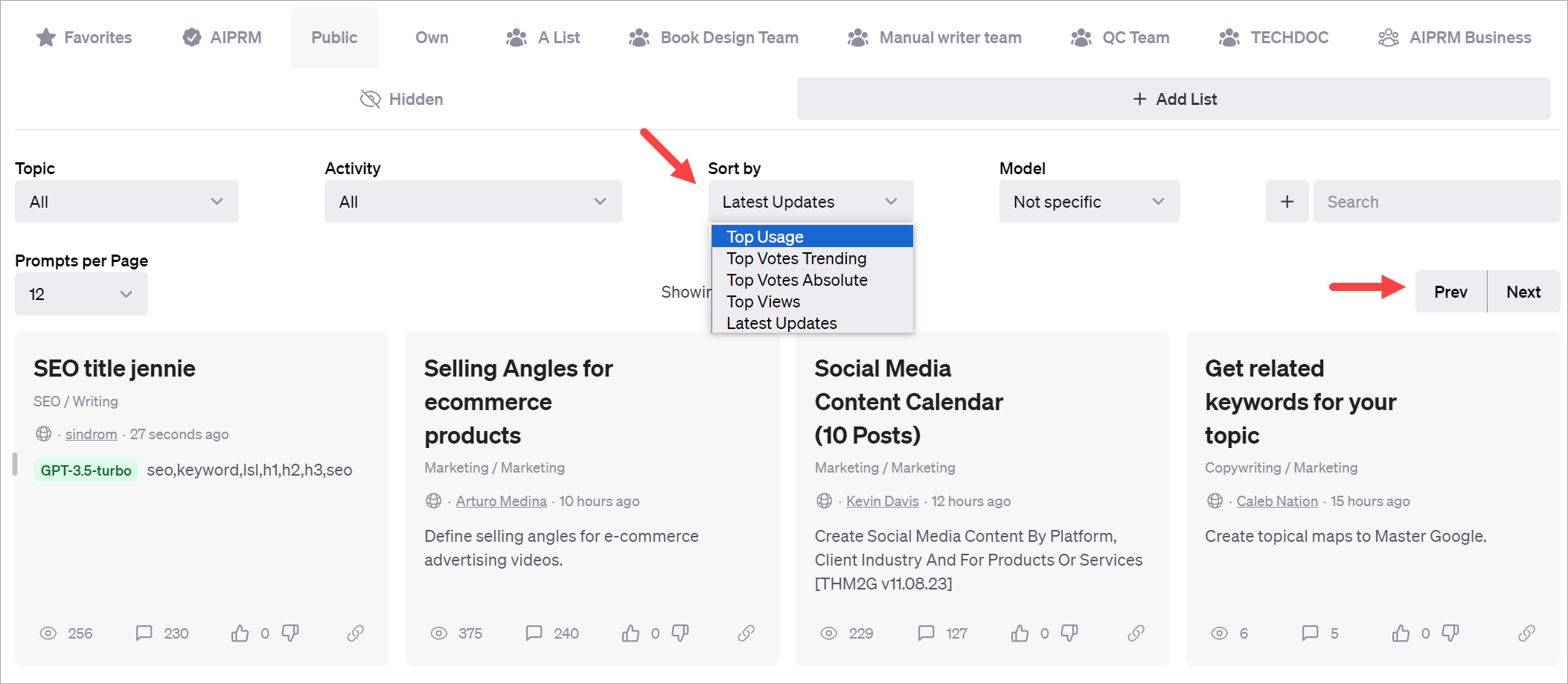The height and width of the screenshot is (684, 1568).
Task: Open Arturo Medina's profile link
Action: [x=501, y=501]
